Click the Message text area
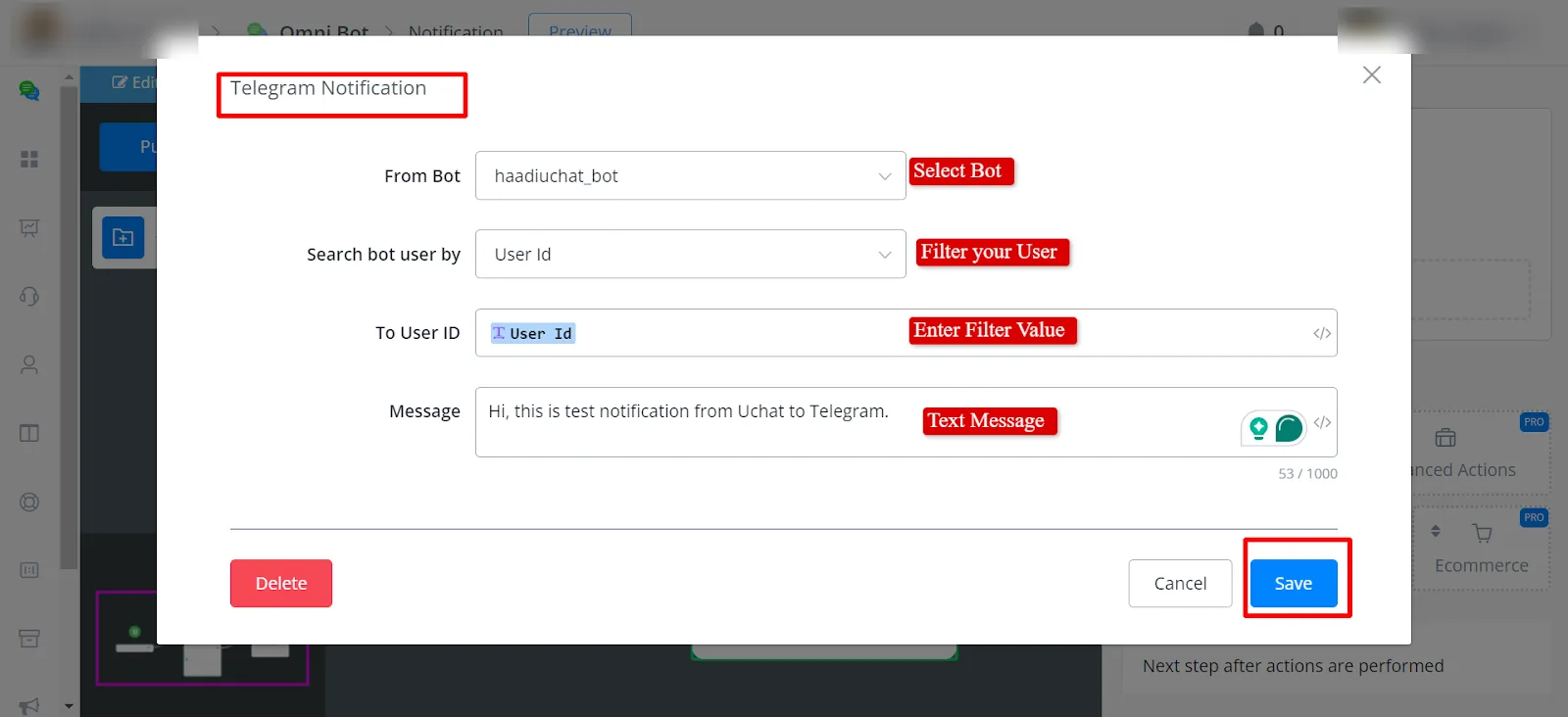The width and height of the screenshot is (1568, 717). [x=906, y=422]
